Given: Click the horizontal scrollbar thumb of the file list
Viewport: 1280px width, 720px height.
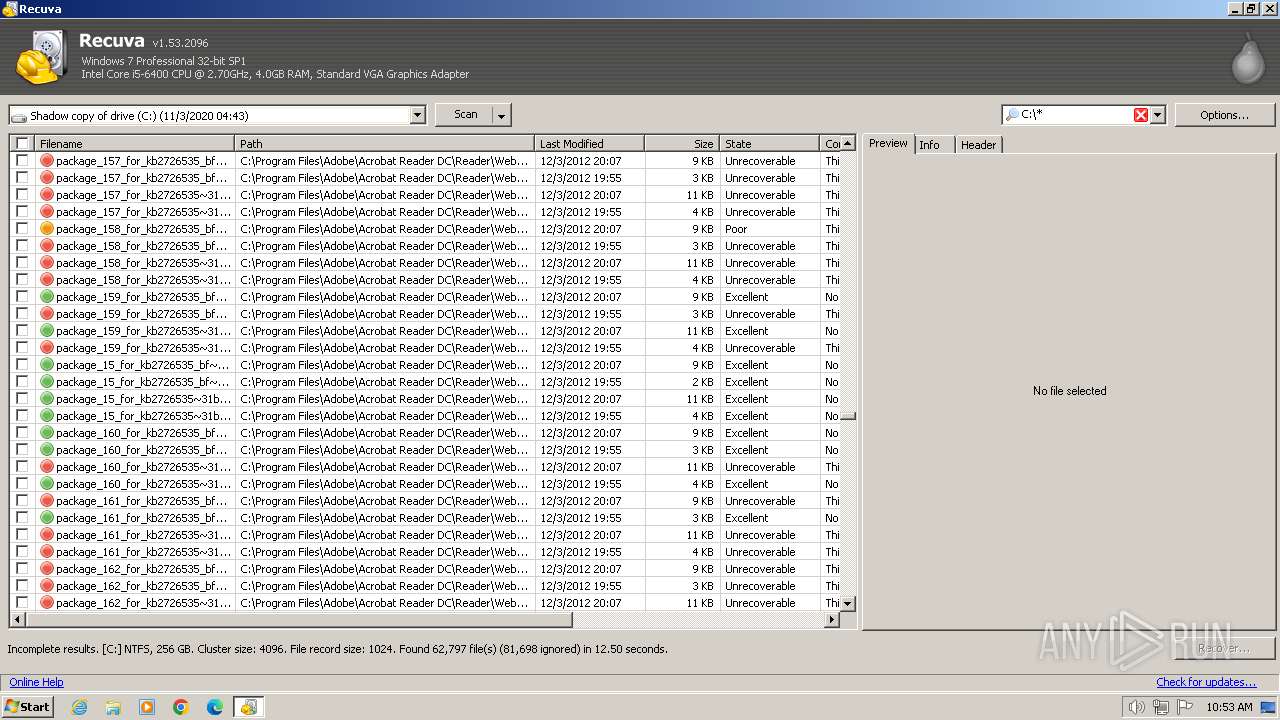Looking at the screenshot, I should pyautogui.click(x=299, y=620).
